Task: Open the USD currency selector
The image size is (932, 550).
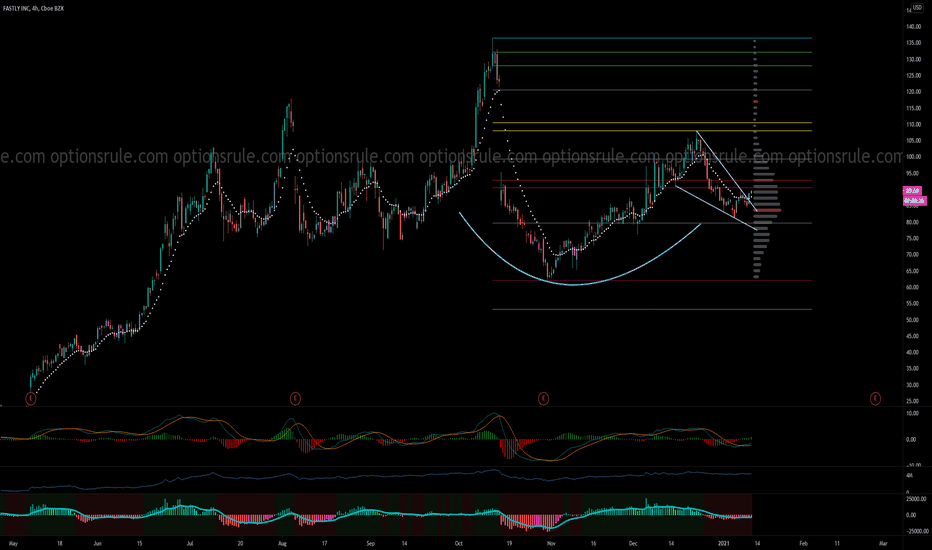Action: 917,8
